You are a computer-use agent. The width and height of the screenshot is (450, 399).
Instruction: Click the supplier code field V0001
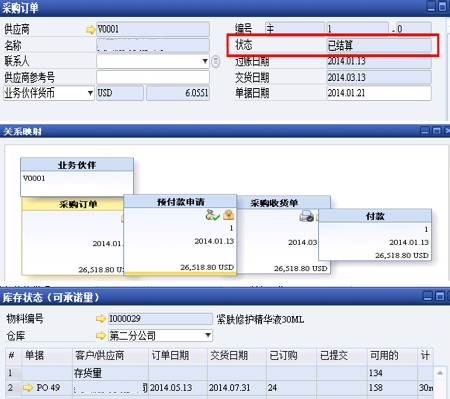pos(153,29)
